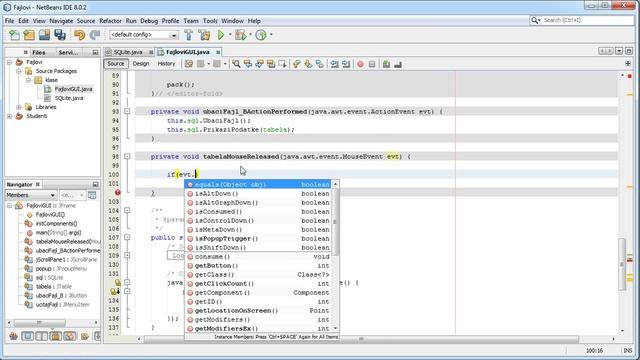Click the Shift Line Left icon
Screen dimensions: 640x360
pyautogui.click(x=334, y=64)
